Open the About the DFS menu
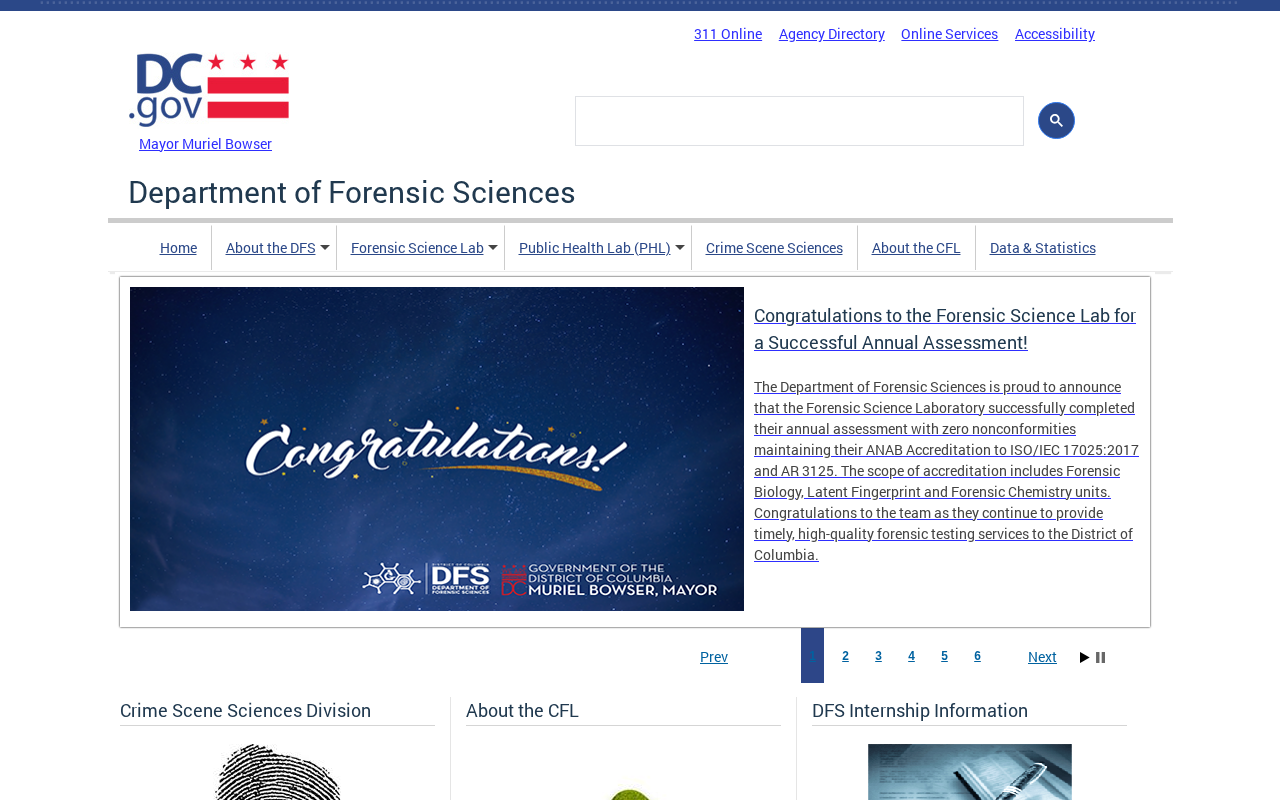 (271, 248)
